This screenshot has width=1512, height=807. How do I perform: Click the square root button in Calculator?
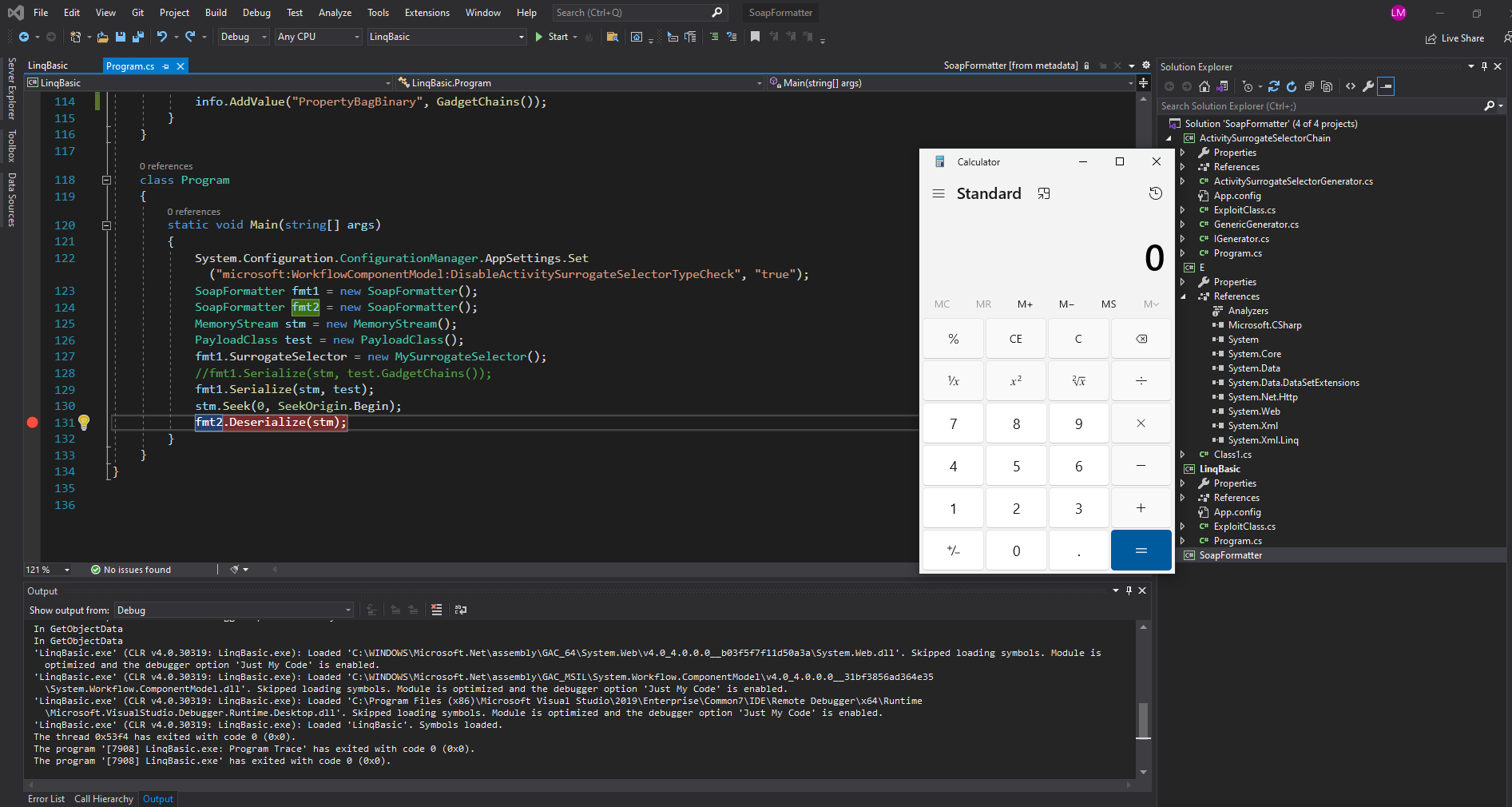point(1078,381)
